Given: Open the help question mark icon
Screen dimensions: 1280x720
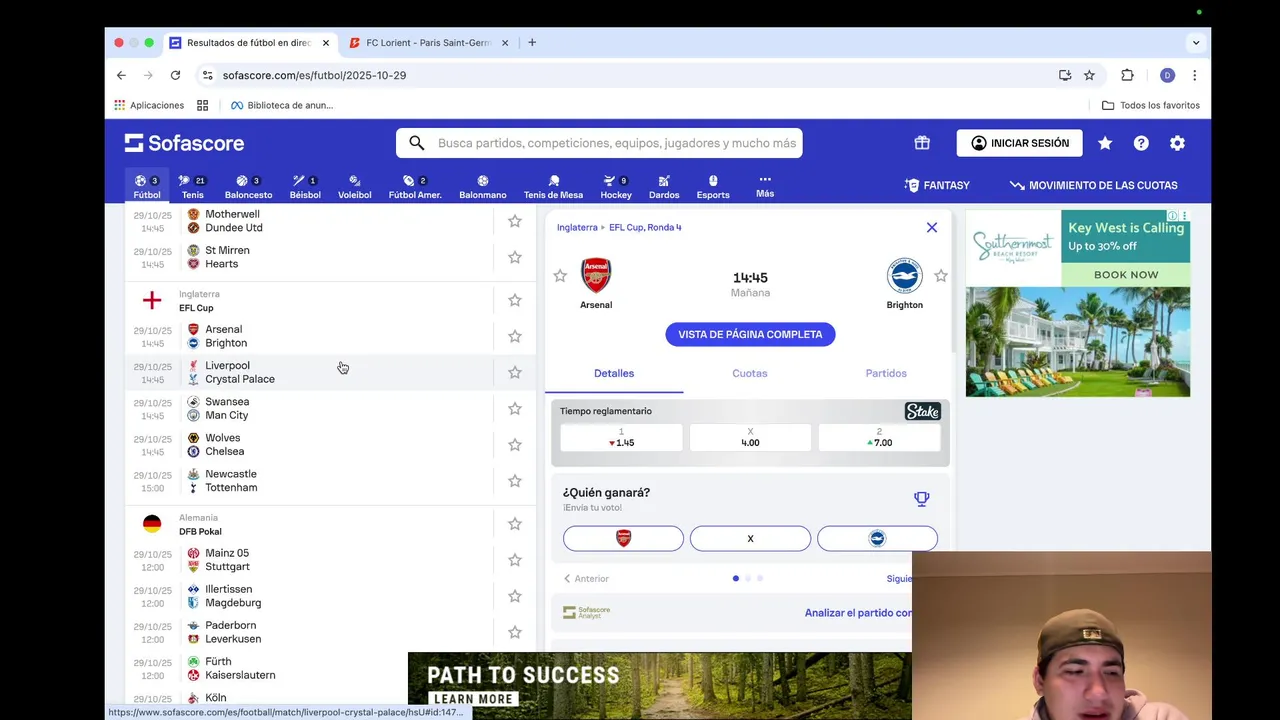Looking at the screenshot, I should point(1141,143).
